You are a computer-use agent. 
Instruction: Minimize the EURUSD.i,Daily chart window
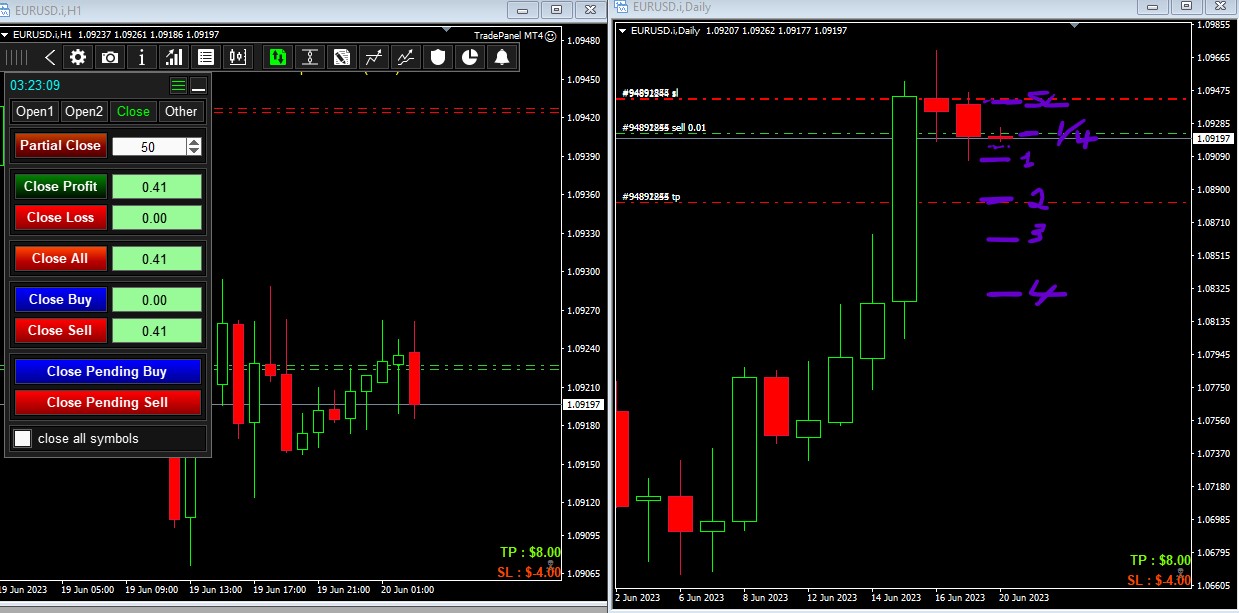(1155, 5)
